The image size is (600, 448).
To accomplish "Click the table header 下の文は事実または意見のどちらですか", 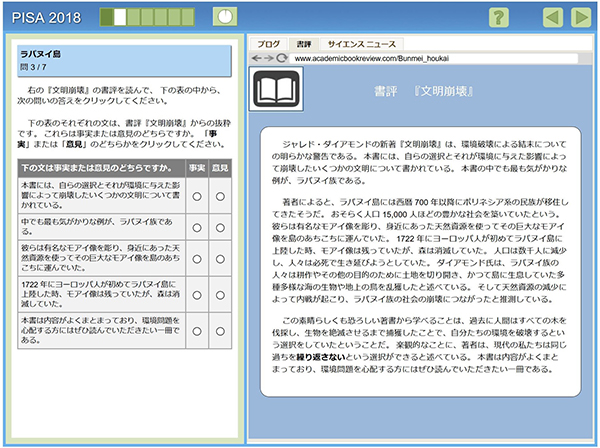I will [x=96, y=168].
